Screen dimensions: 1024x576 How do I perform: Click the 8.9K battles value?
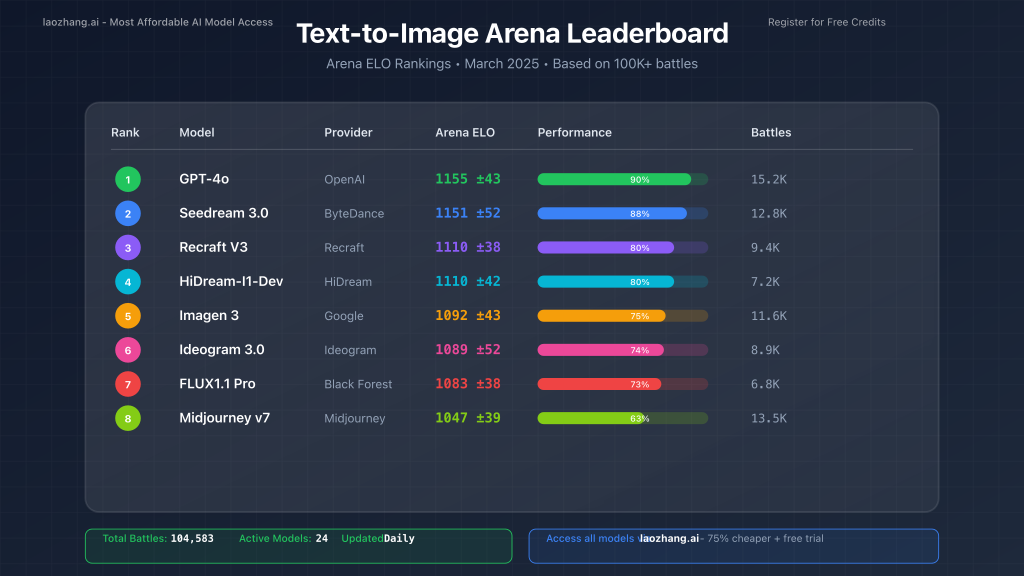[x=765, y=350]
